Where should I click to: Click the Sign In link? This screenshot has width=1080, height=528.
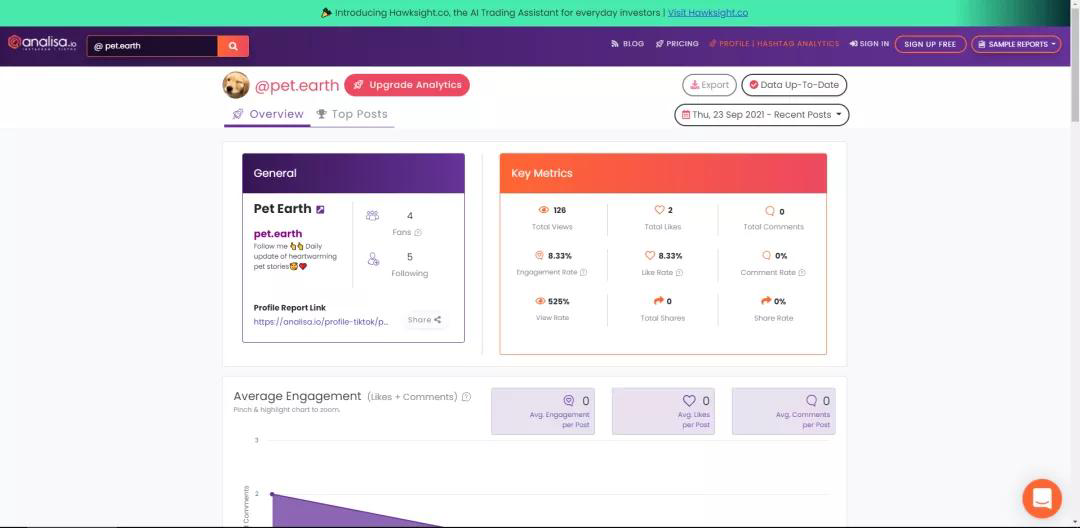(869, 44)
